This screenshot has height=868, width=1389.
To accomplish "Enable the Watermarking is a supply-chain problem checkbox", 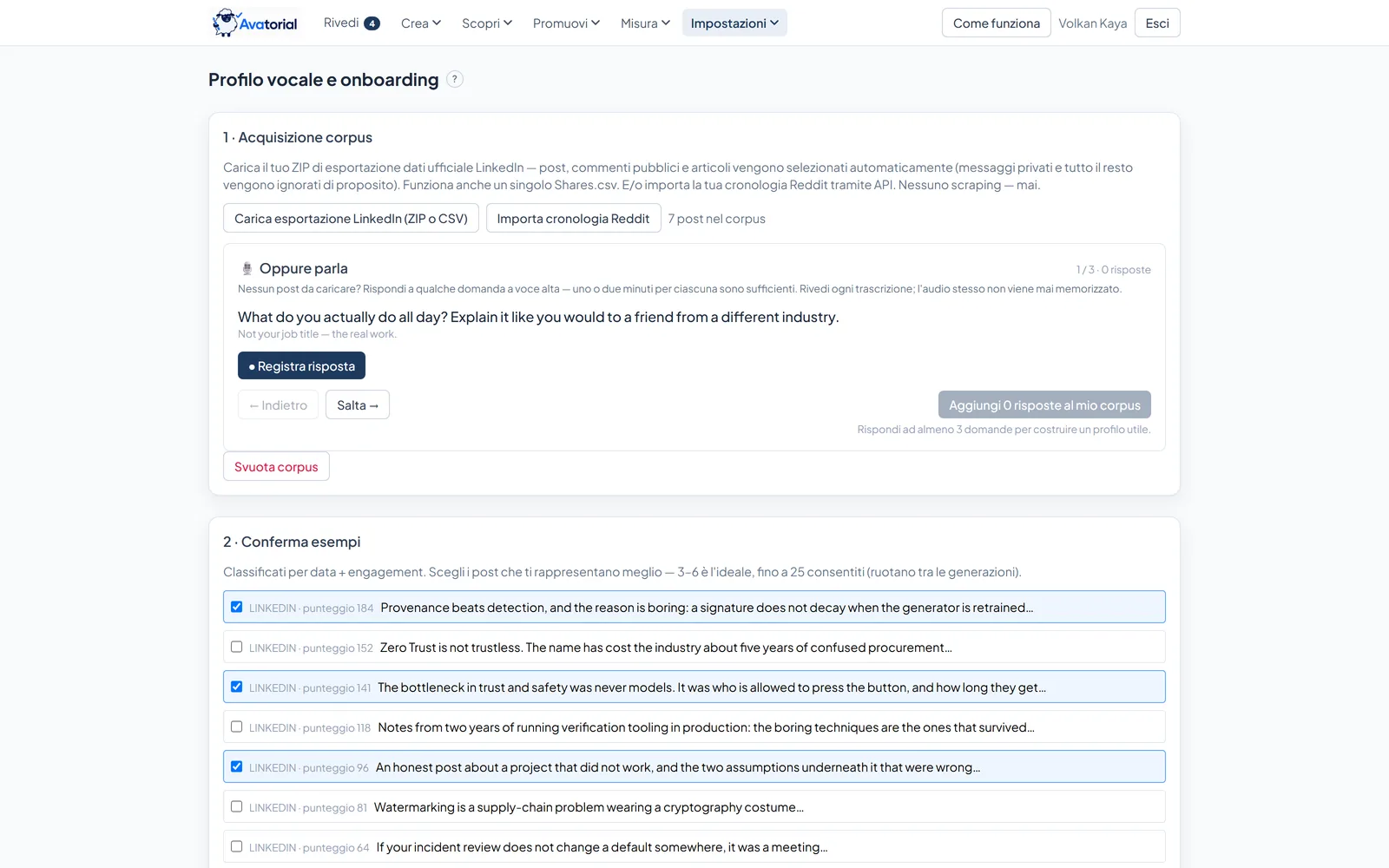I will pos(236,806).
